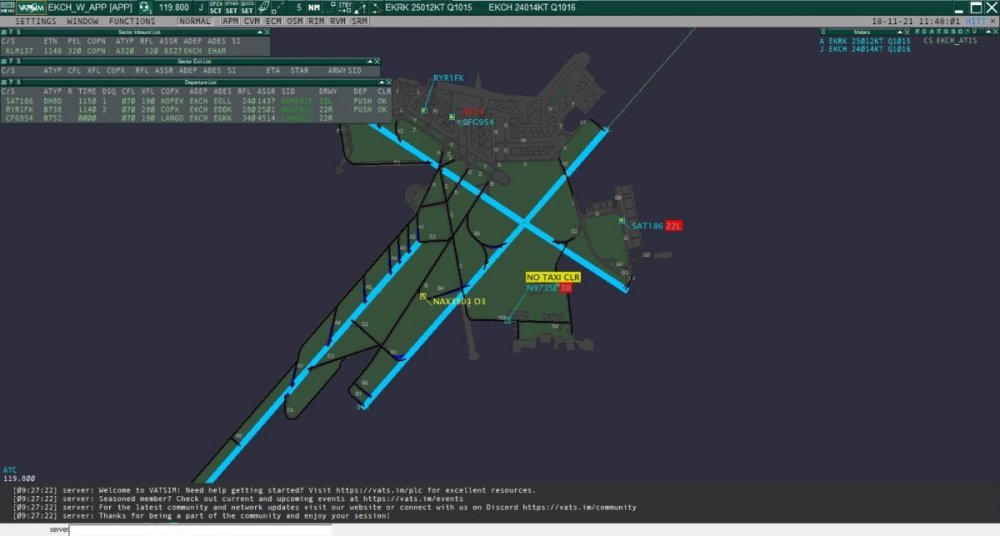Select the KLM137 row in Sector Inbound List
This screenshot has width=1000, height=536.
point(135,50)
